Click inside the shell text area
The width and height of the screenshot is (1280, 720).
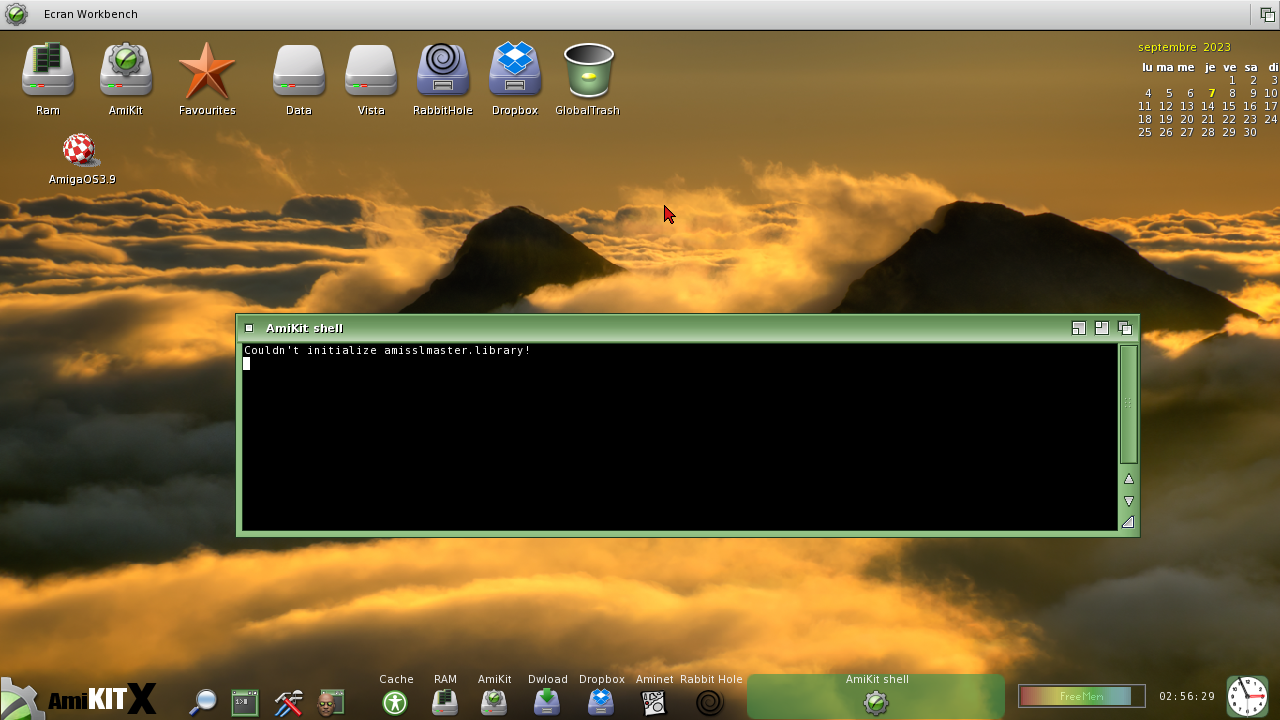[680, 437]
